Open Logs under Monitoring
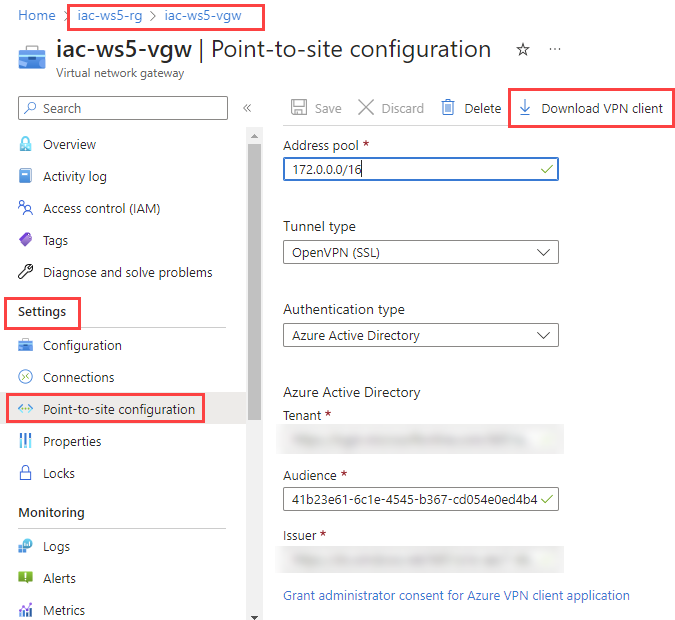This screenshot has height=620, width=675. point(56,547)
